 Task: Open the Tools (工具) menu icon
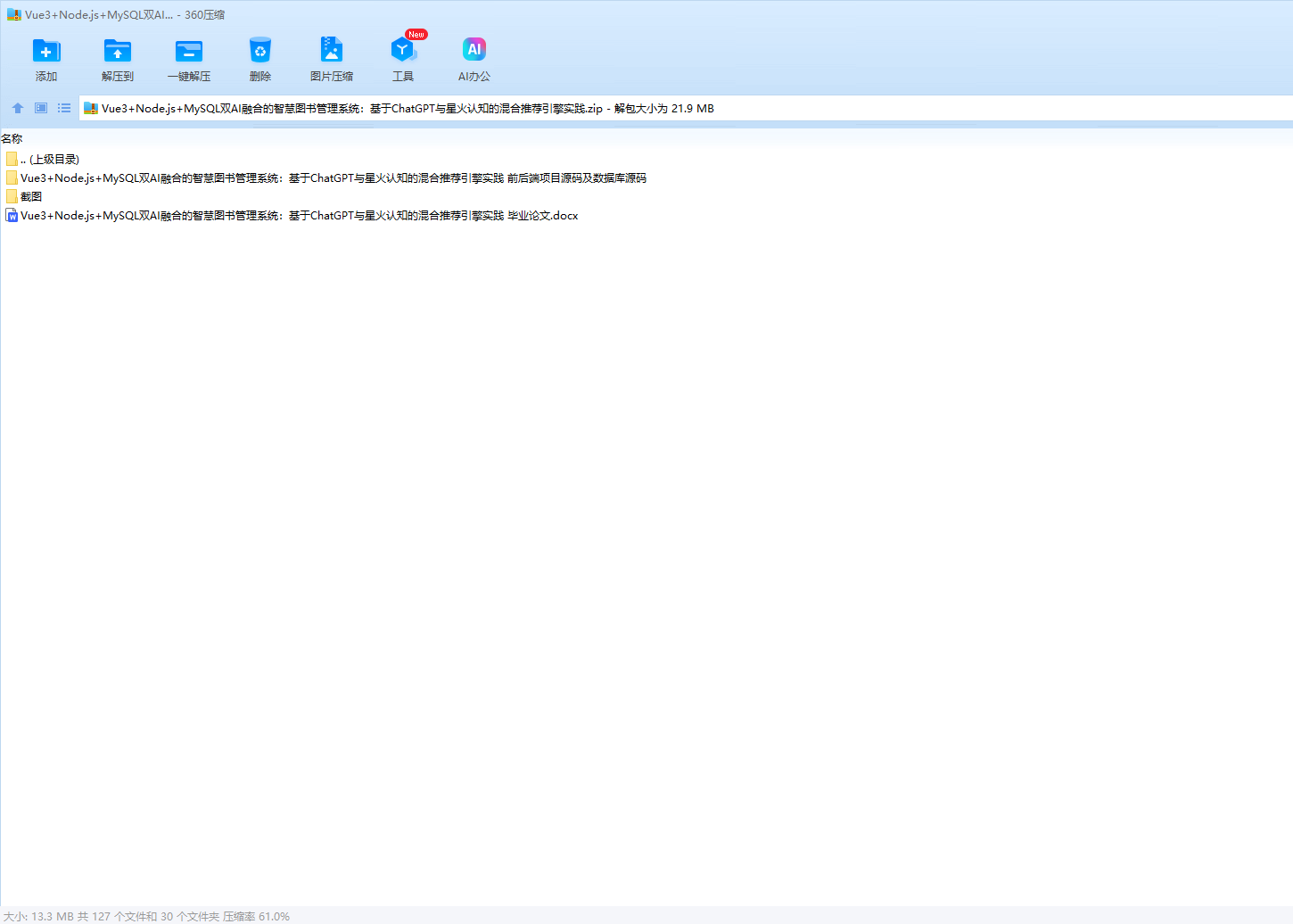(x=403, y=50)
